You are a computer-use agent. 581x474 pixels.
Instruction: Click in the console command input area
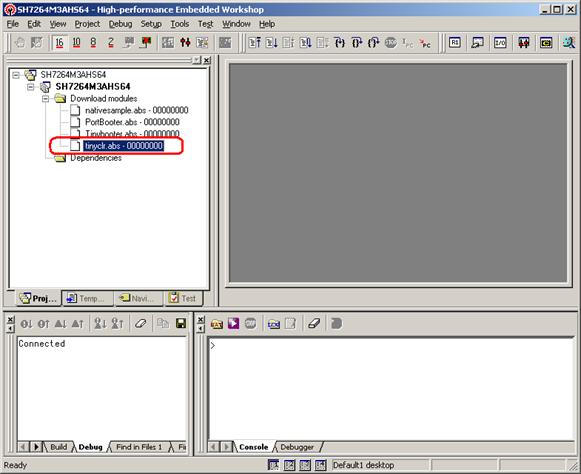[x=391, y=388]
